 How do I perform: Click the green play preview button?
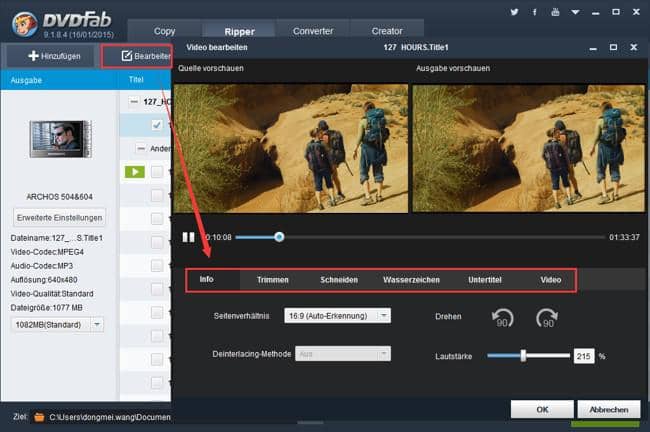(135, 172)
